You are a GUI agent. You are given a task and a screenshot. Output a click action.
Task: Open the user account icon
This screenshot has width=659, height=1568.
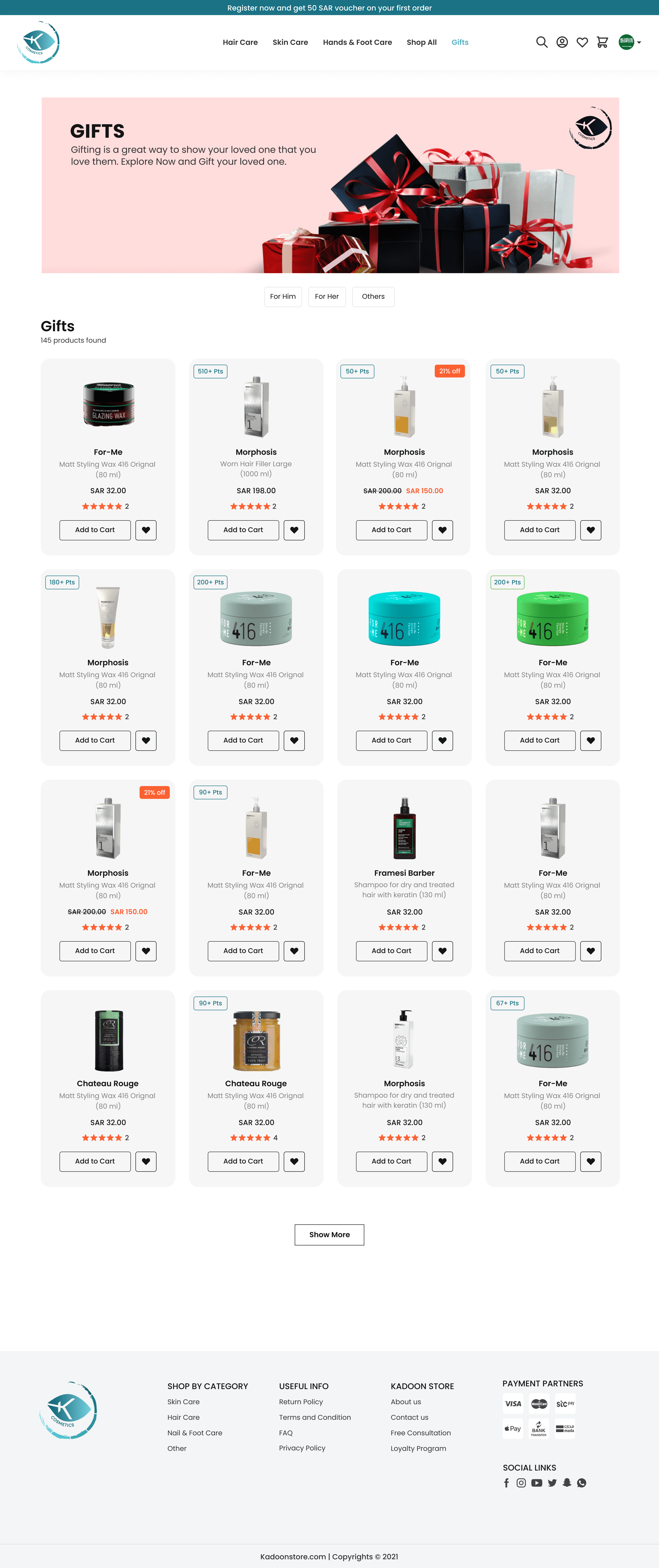coord(562,42)
